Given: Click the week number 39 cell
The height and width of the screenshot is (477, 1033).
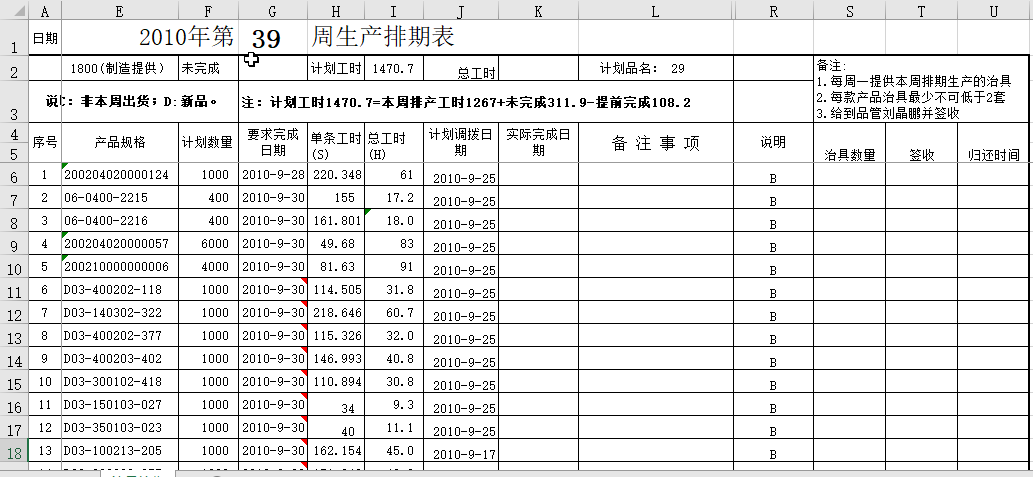Looking at the screenshot, I should point(266,39).
